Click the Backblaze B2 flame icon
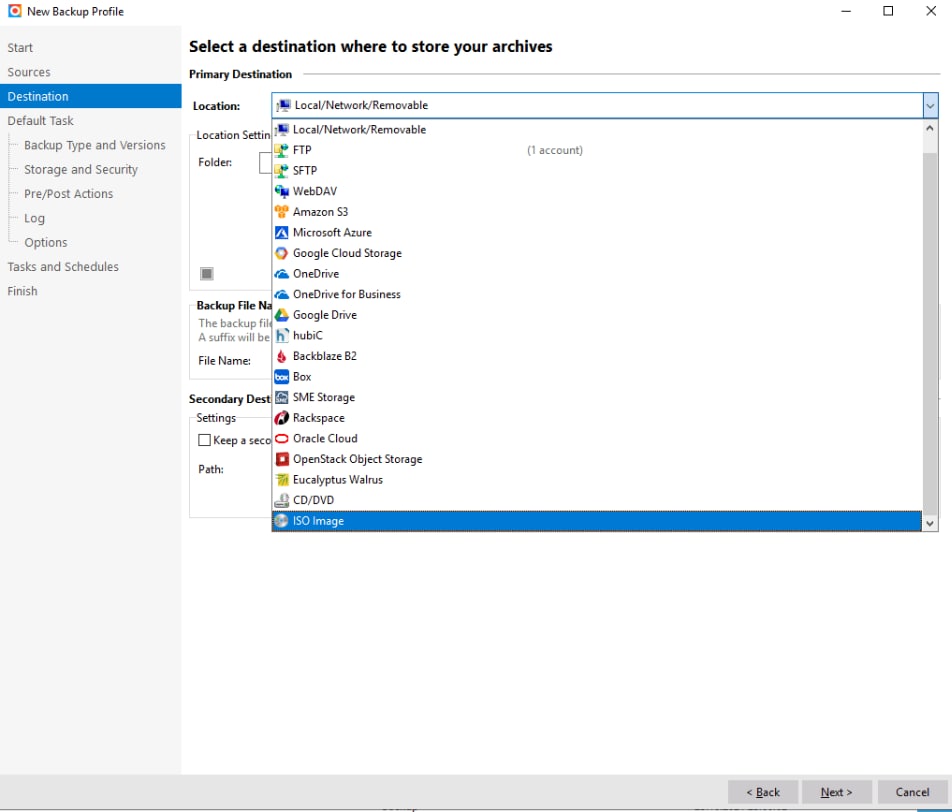Viewport: 952px width, 812px height. tap(282, 356)
